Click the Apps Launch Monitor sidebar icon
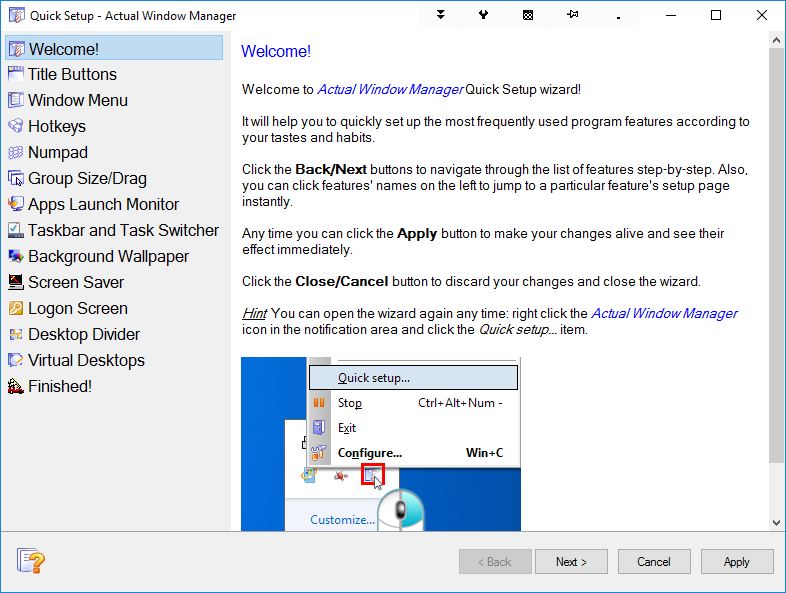The height and width of the screenshot is (593, 786). [x=16, y=204]
